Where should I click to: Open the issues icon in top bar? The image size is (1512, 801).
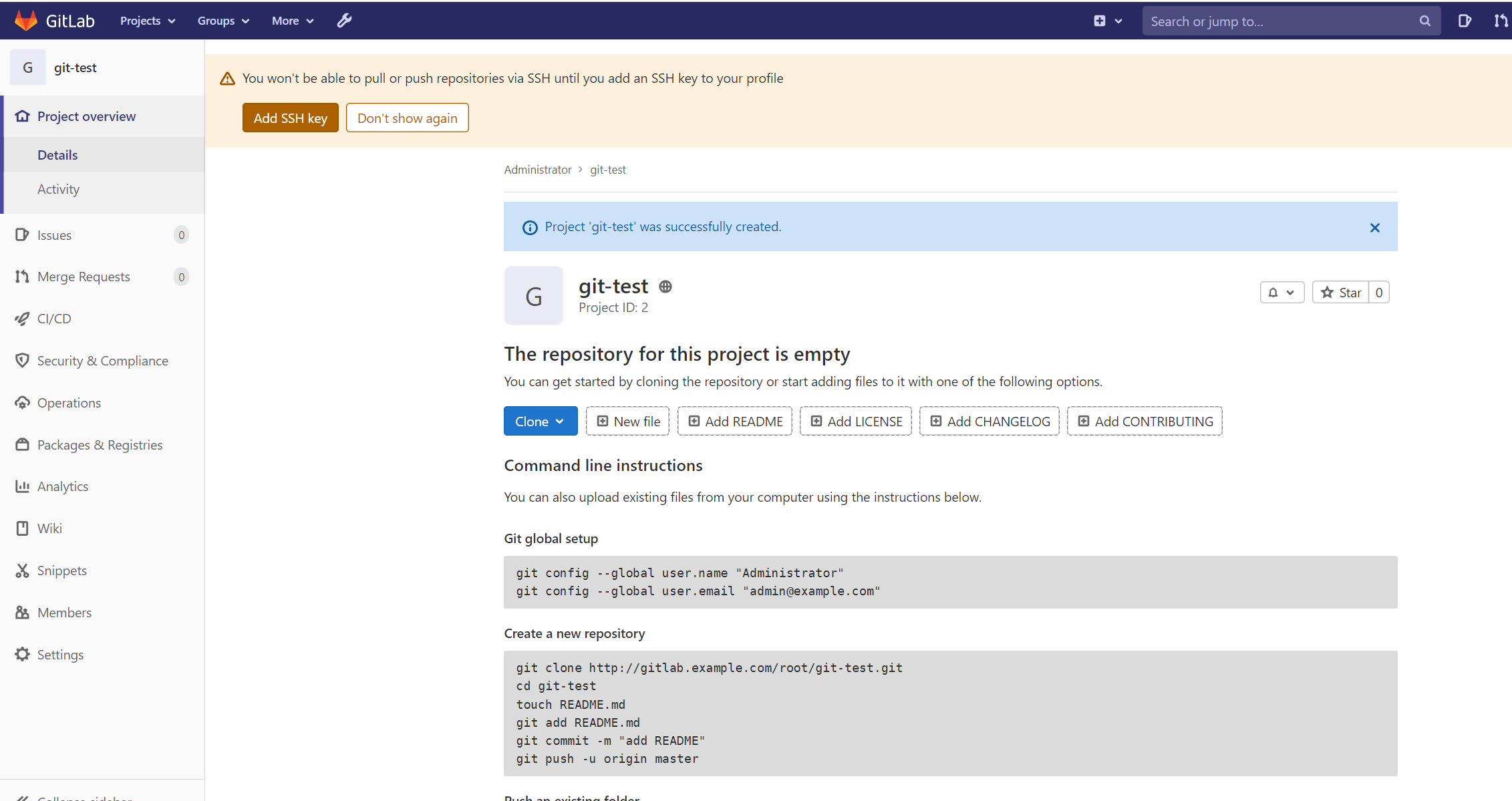click(x=1465, y=21)
